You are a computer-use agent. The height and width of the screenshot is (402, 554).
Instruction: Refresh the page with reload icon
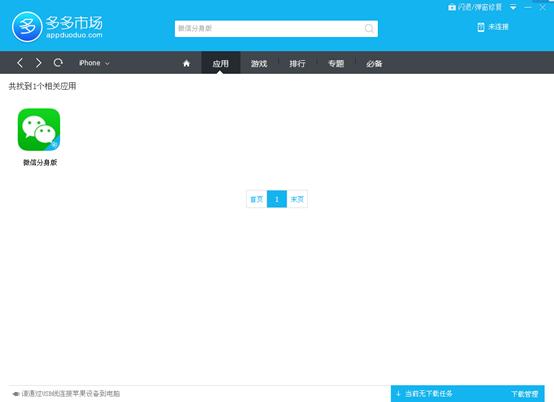(x=58, y=63)
